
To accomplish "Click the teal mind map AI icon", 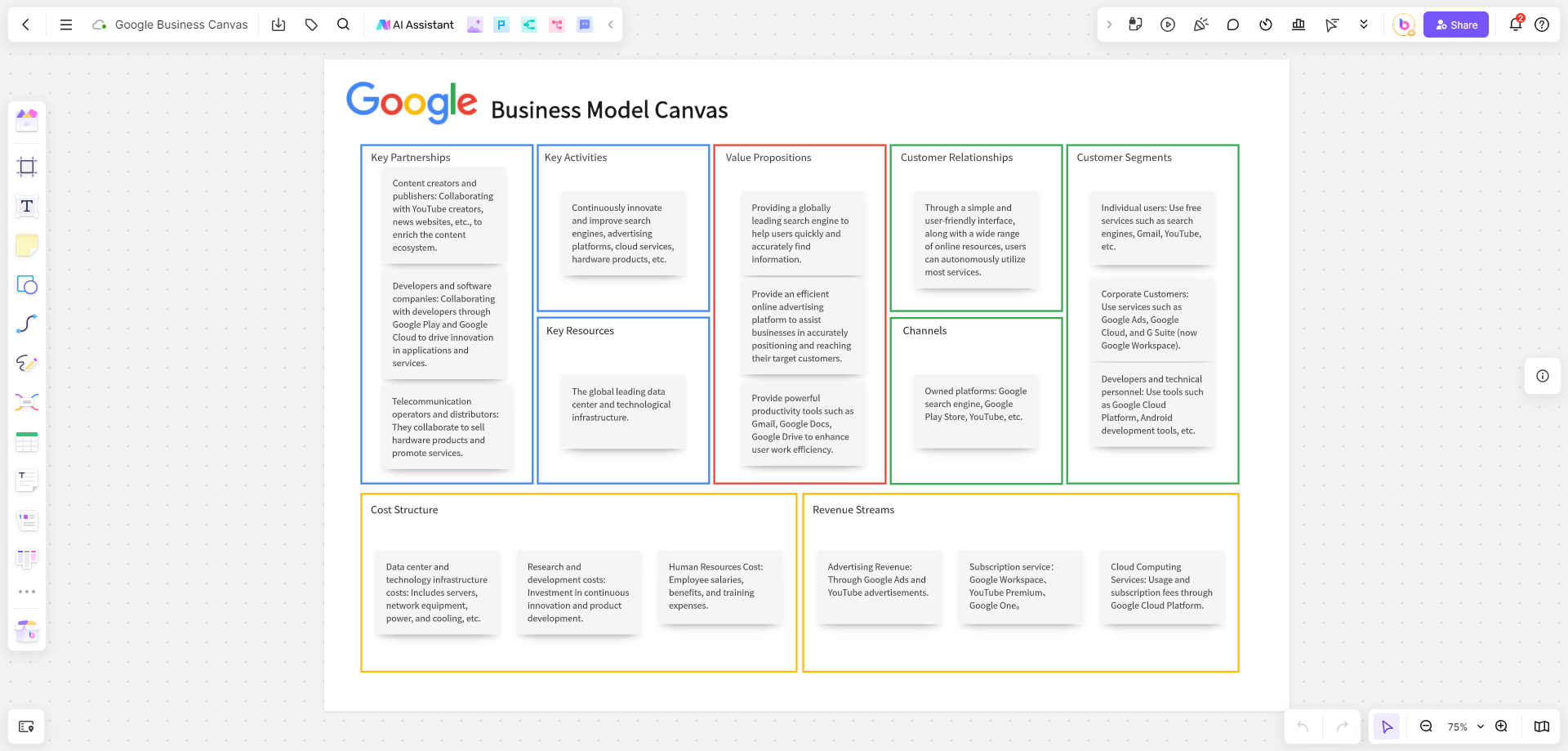I will coord(529,25).
